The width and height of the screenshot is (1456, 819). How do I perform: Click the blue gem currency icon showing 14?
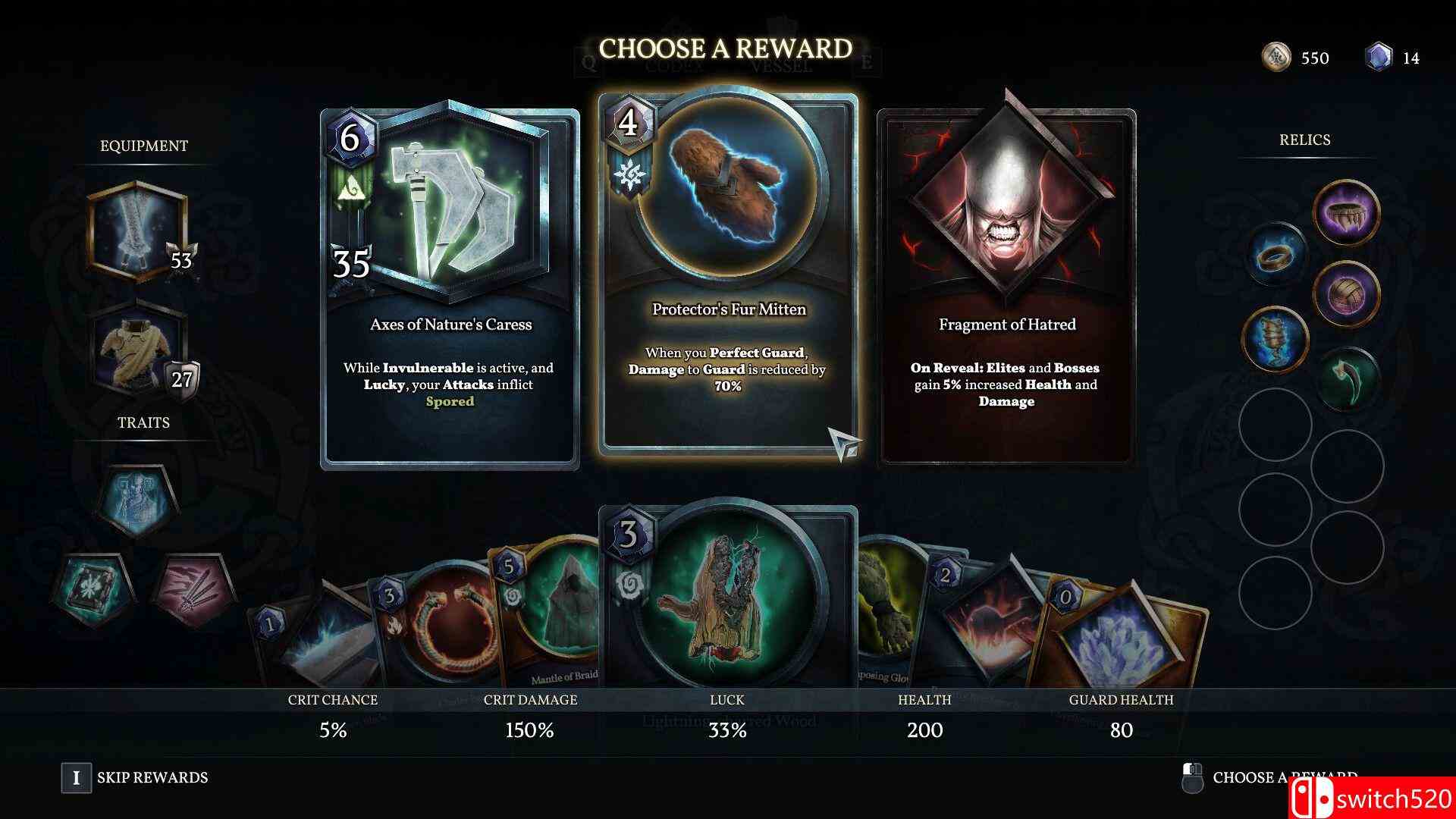pyautogui.click(x=1378, y=58)
